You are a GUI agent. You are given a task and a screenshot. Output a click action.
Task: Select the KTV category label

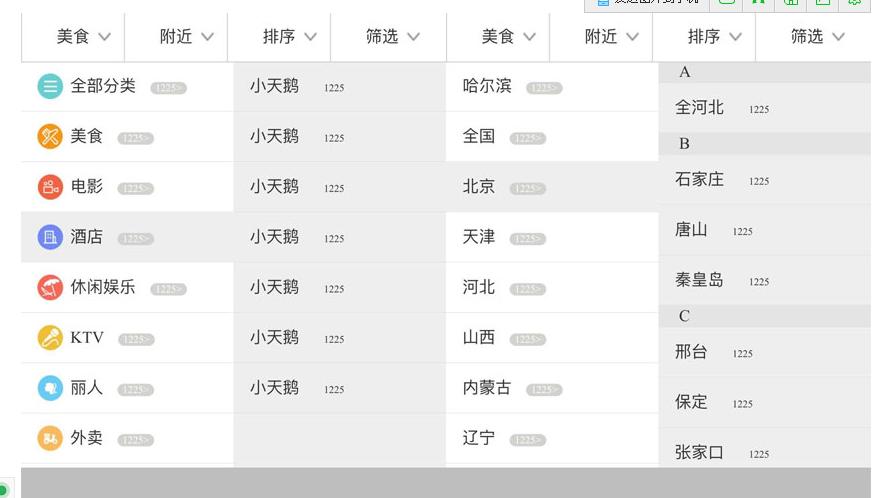click(x=87, y=337)
